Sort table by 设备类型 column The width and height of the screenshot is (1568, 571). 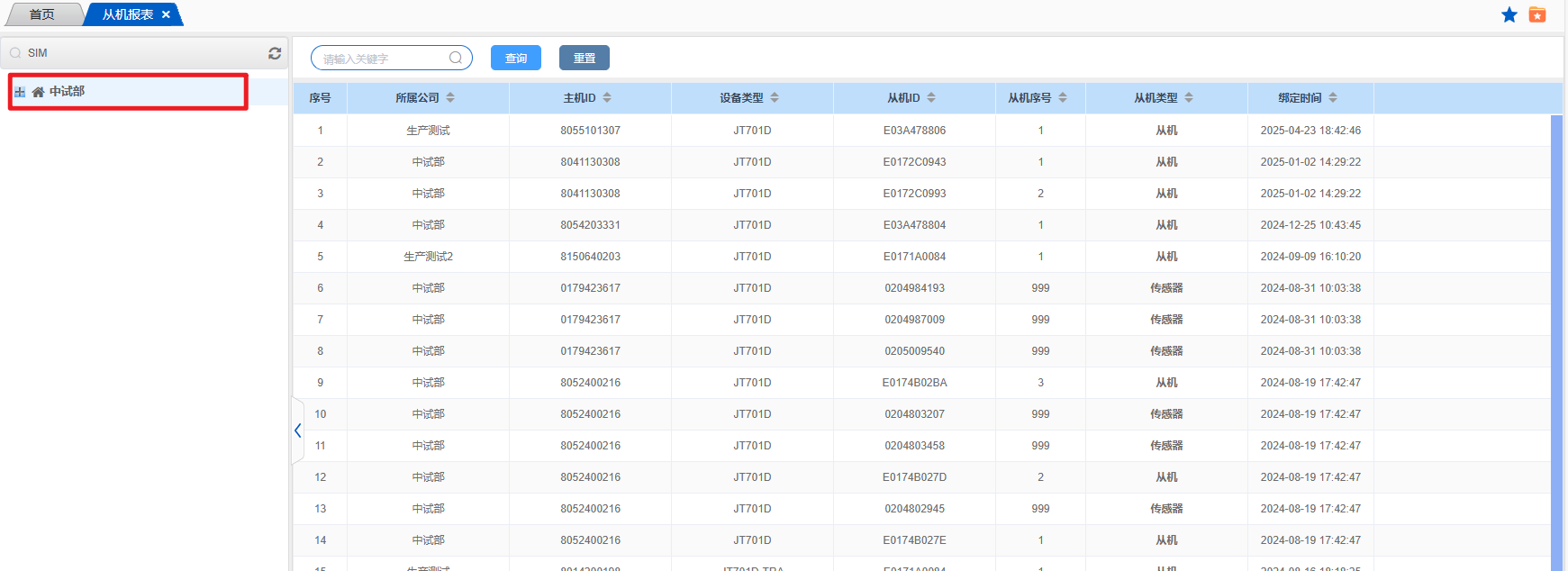(x=775, y=97)
